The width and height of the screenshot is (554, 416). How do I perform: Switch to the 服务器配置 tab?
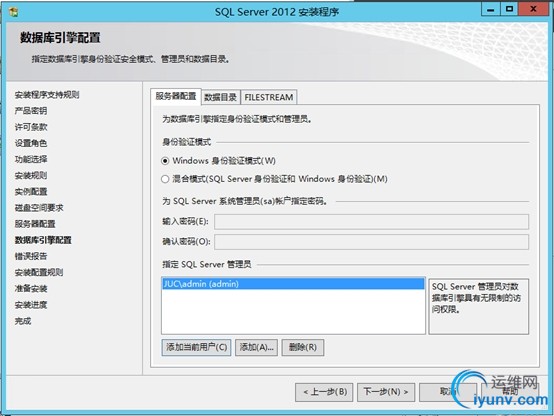pyautogui.click(x=176, y=96)
